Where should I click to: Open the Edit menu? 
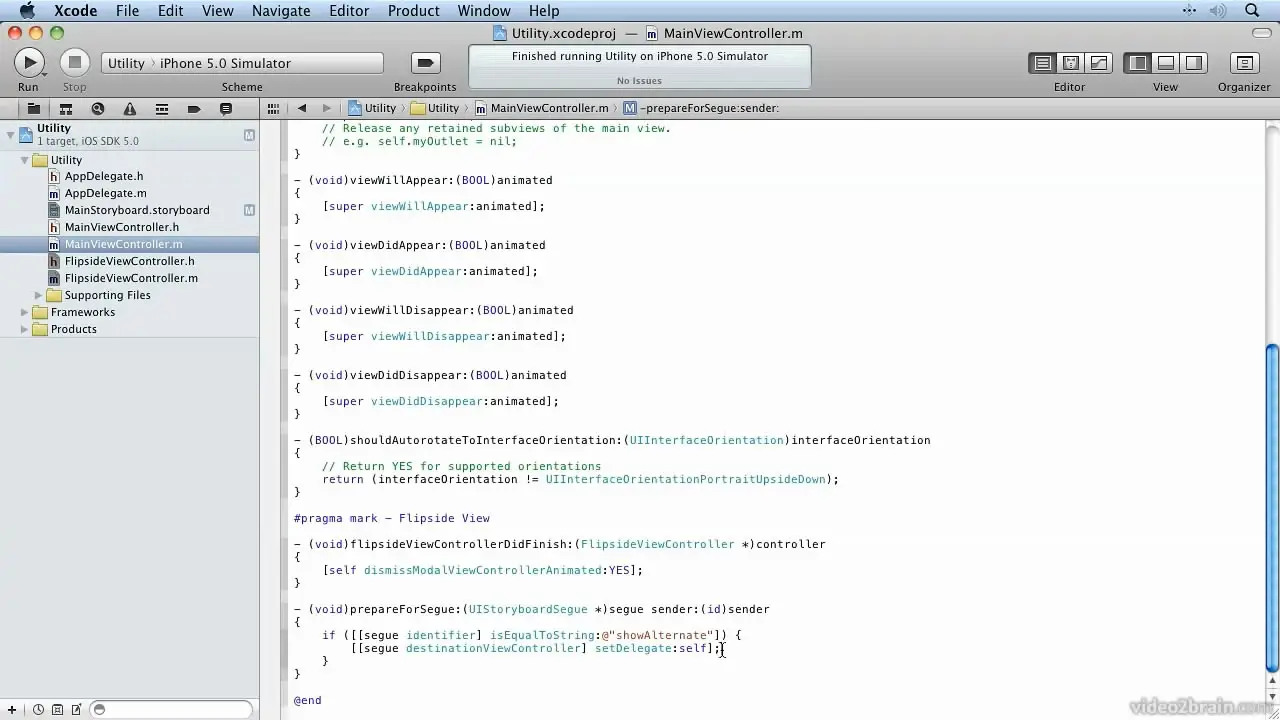coord(170,11)
